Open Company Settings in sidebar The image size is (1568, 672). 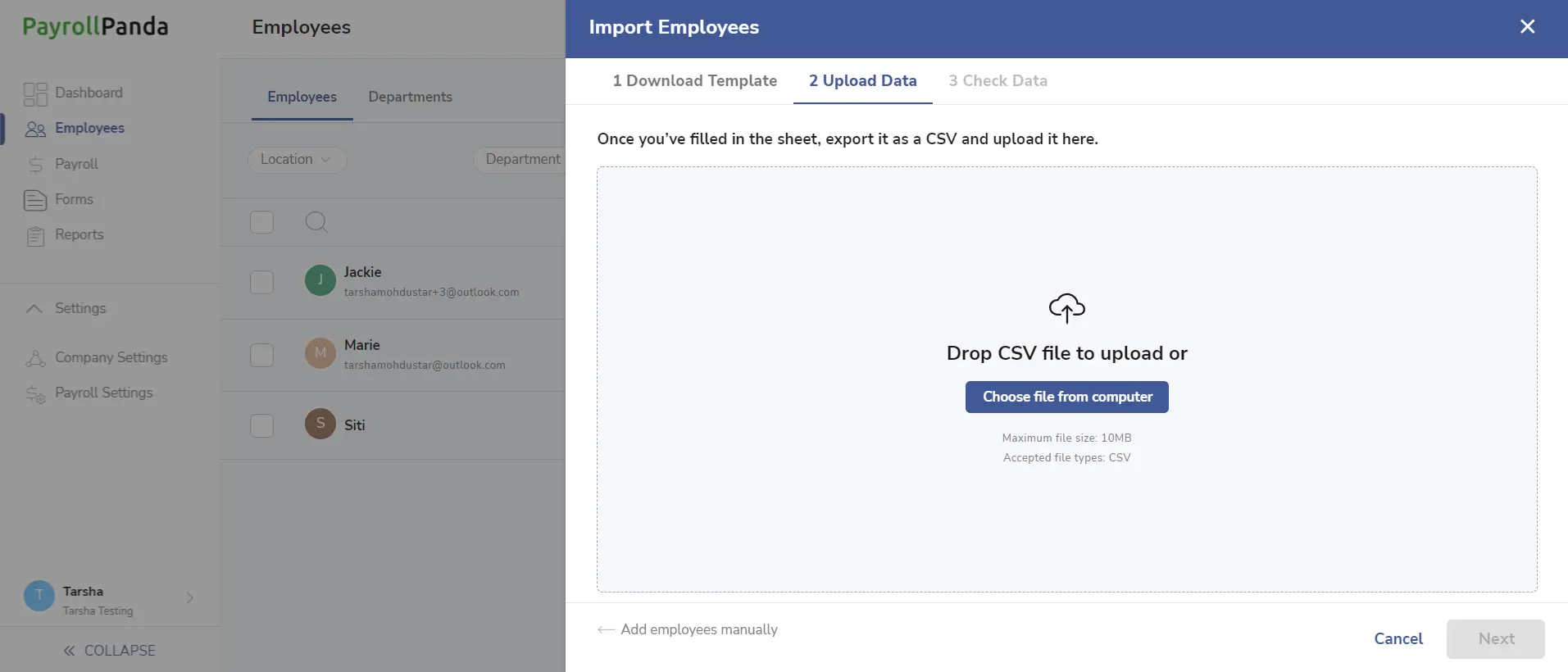(111, 357)
